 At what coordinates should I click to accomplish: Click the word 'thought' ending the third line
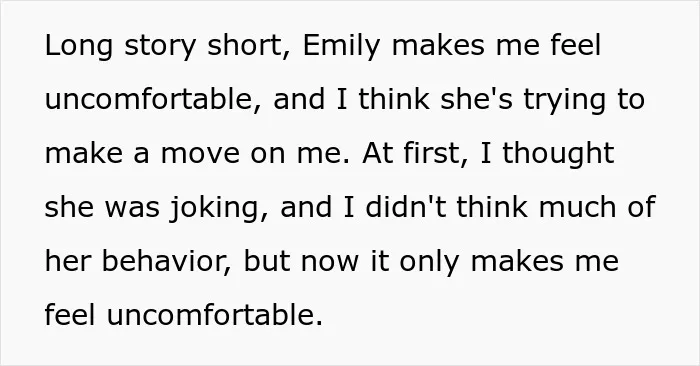point(558,155)
